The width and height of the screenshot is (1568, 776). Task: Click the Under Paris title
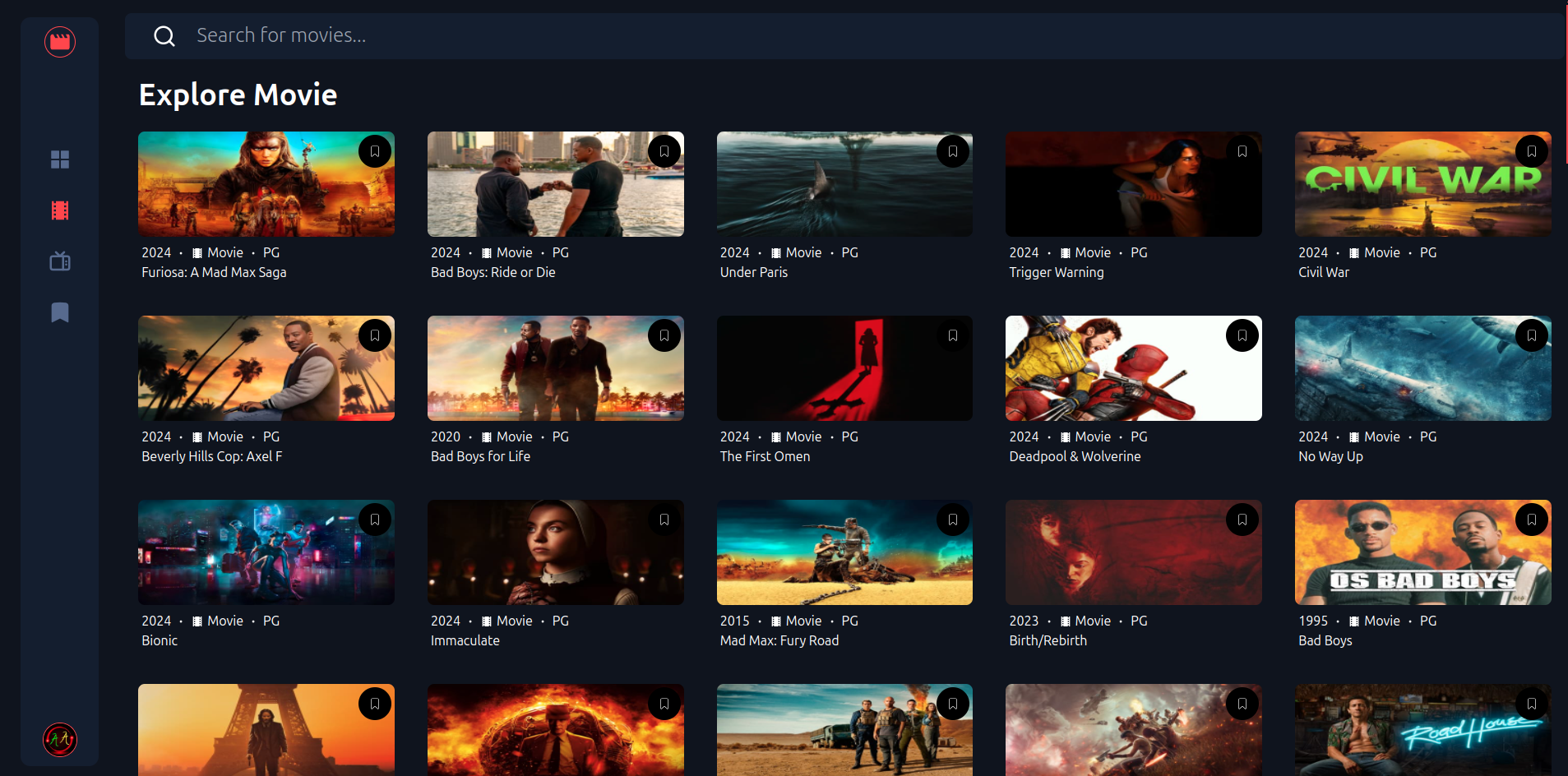point(754,272)
